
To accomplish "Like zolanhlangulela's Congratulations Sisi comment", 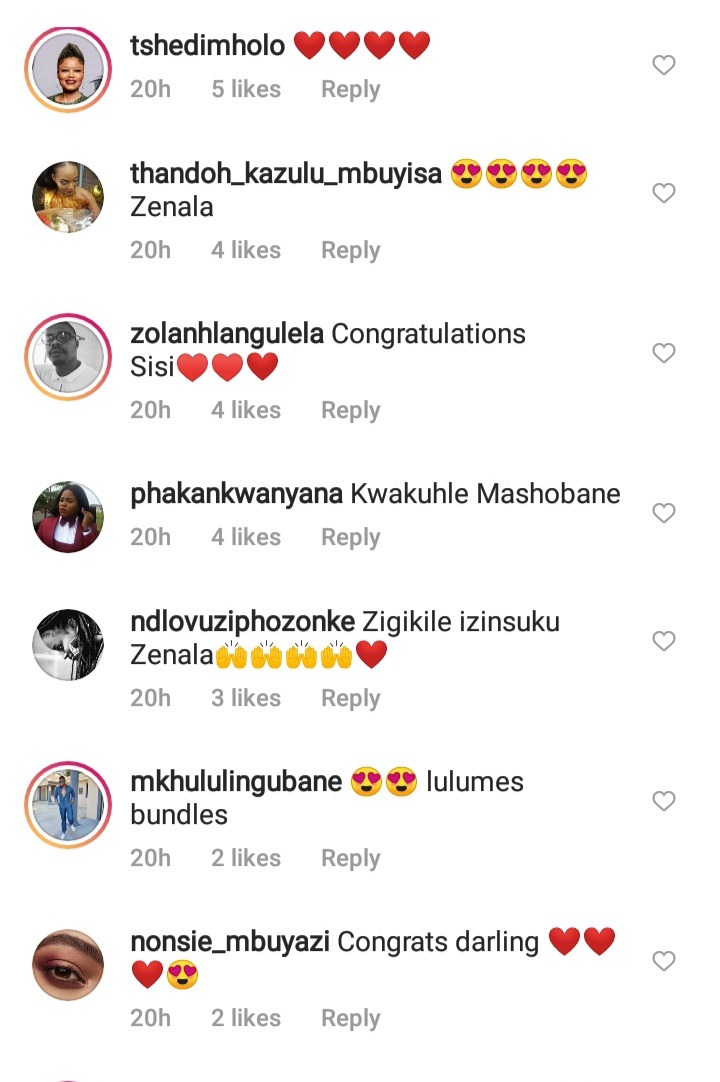I will point(663,353).
